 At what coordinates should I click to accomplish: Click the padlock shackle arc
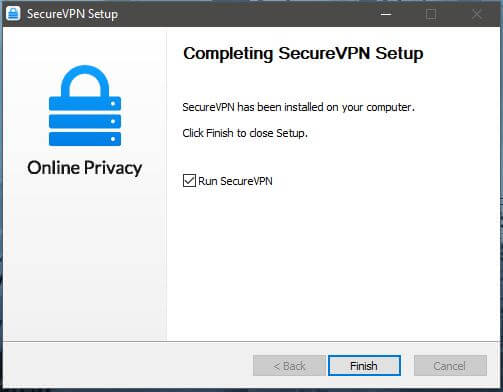tap(85, 80)
